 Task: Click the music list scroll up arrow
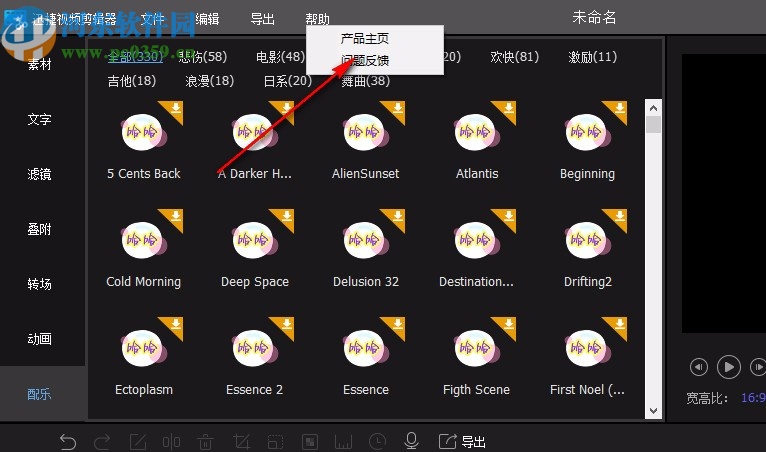(653, 108)
